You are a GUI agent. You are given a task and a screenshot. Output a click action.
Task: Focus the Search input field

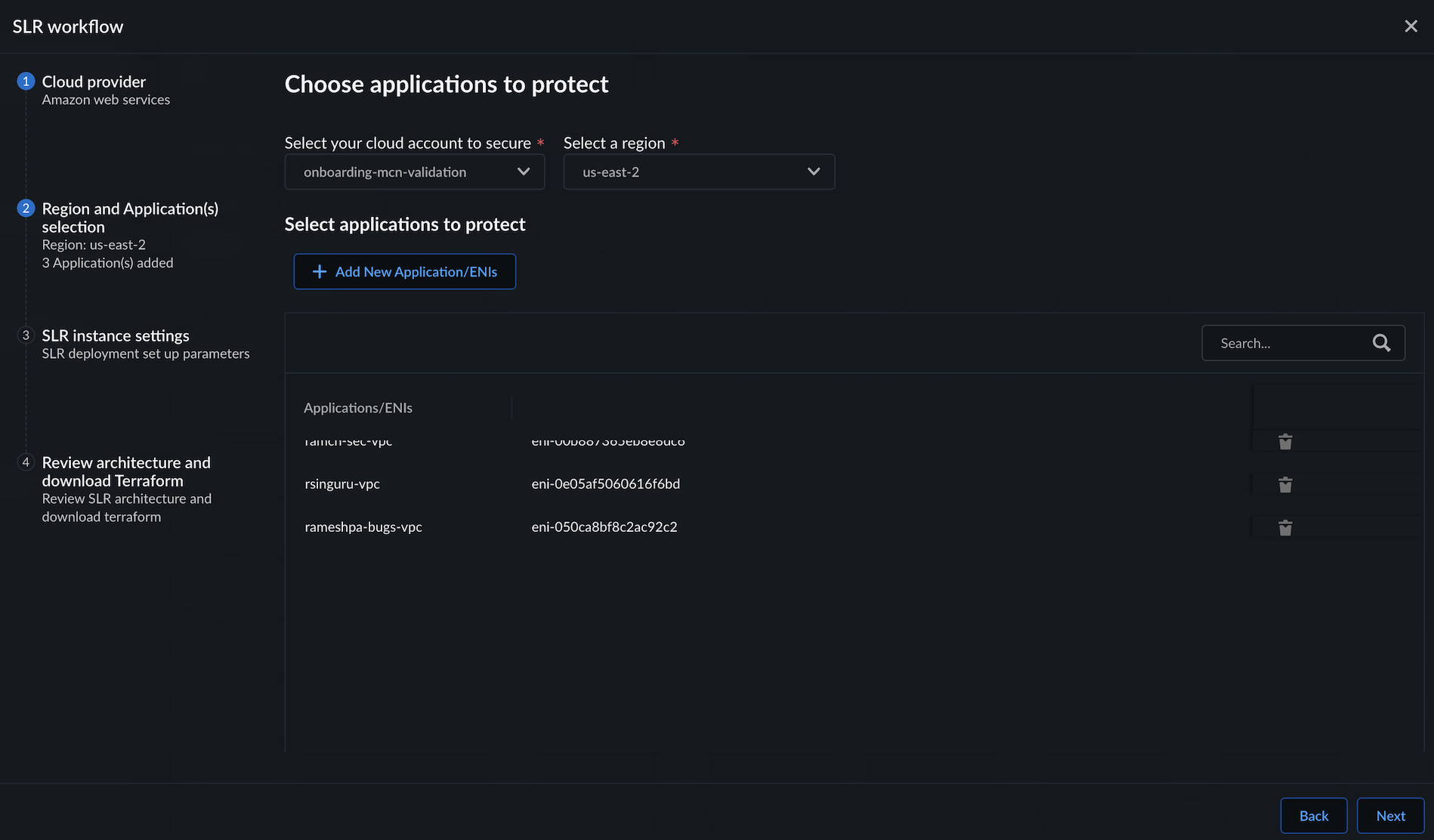(x=1288, y=343)
